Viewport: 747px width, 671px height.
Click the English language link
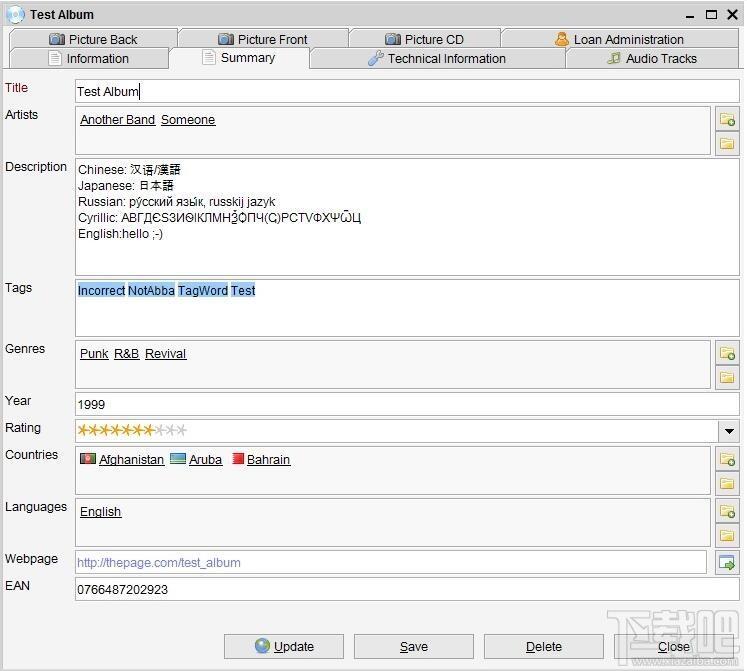click(101, 511)
